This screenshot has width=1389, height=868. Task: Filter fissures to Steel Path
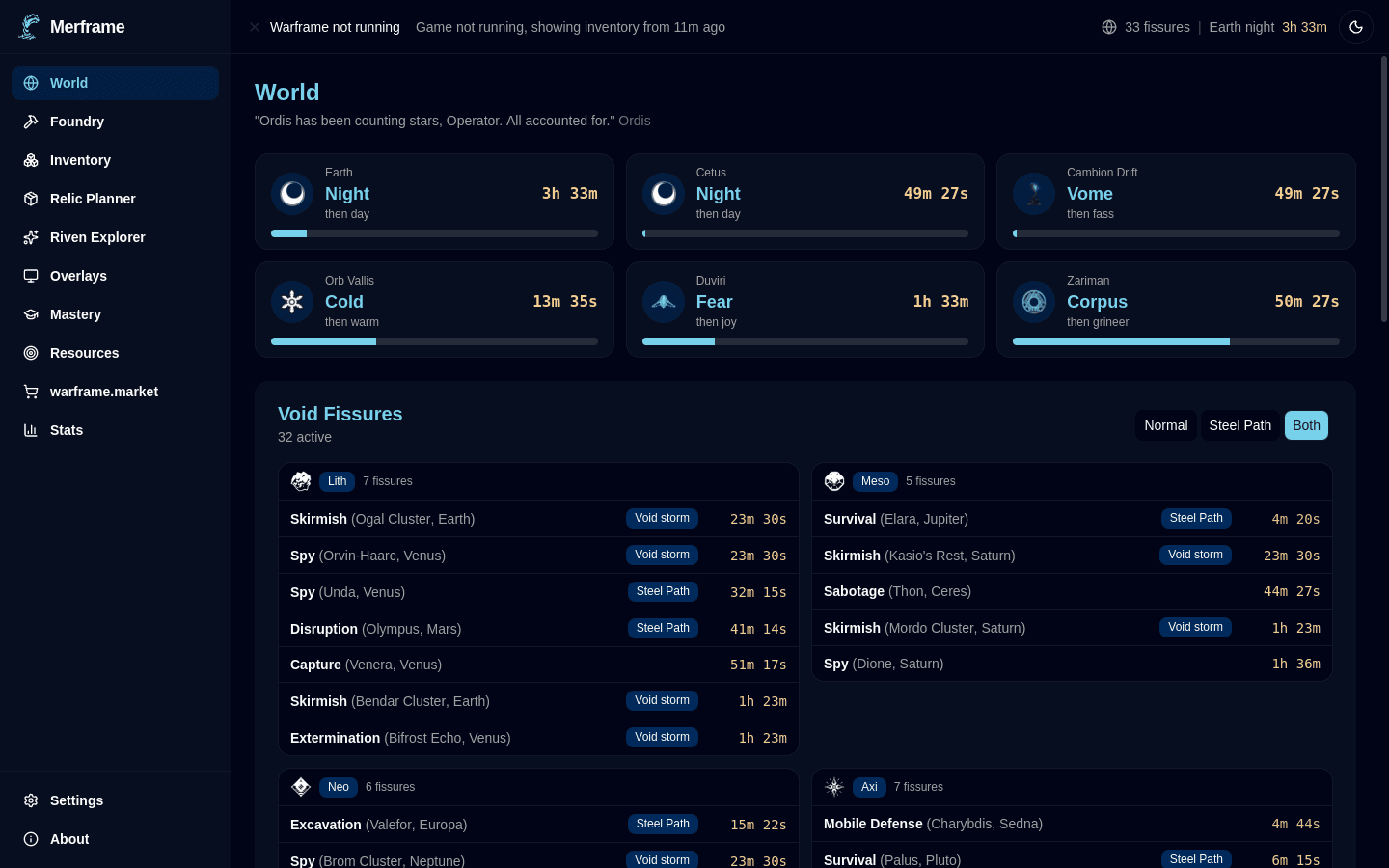[x=1240, y=425]
